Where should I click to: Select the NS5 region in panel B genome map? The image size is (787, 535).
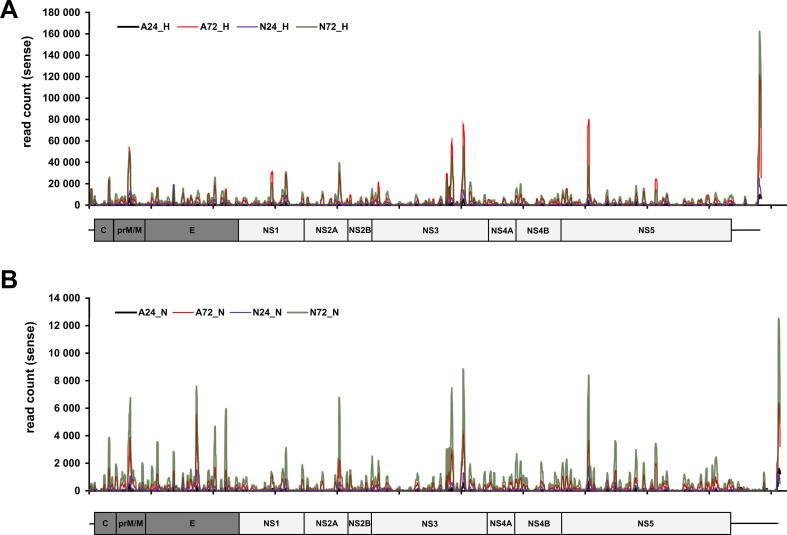646,523
